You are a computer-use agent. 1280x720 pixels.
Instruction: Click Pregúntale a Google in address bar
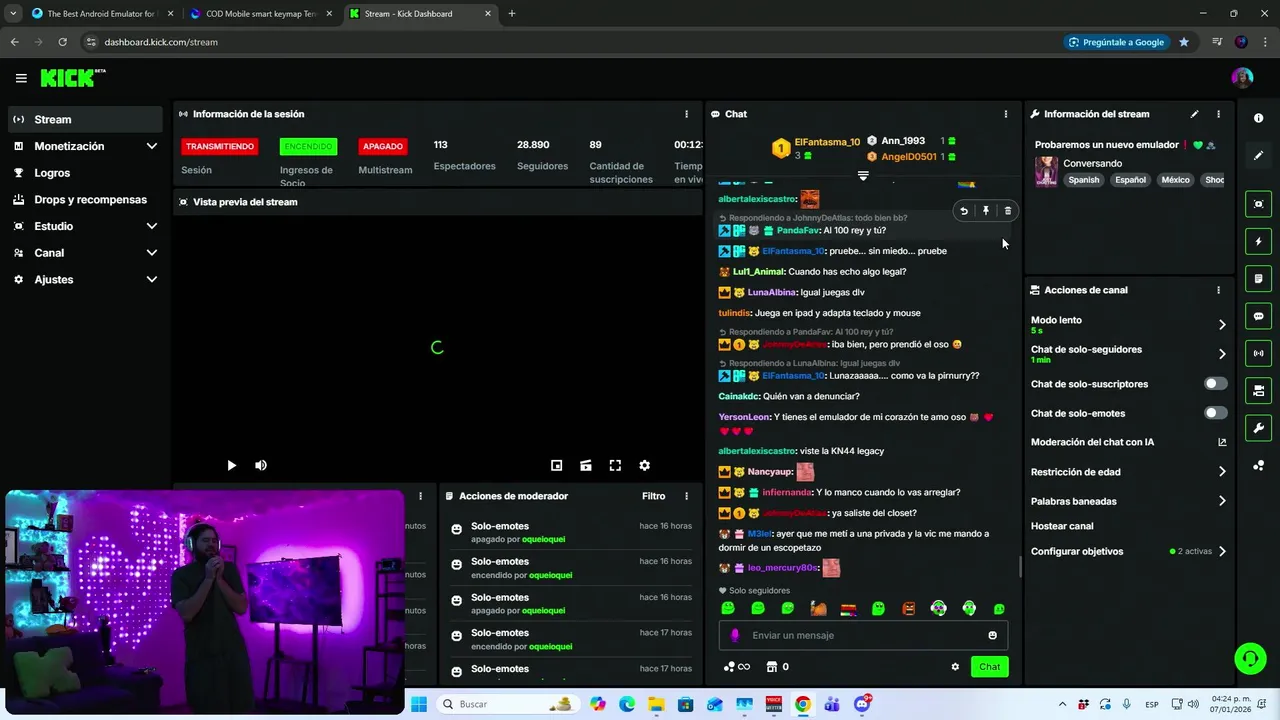(1116, 42)
